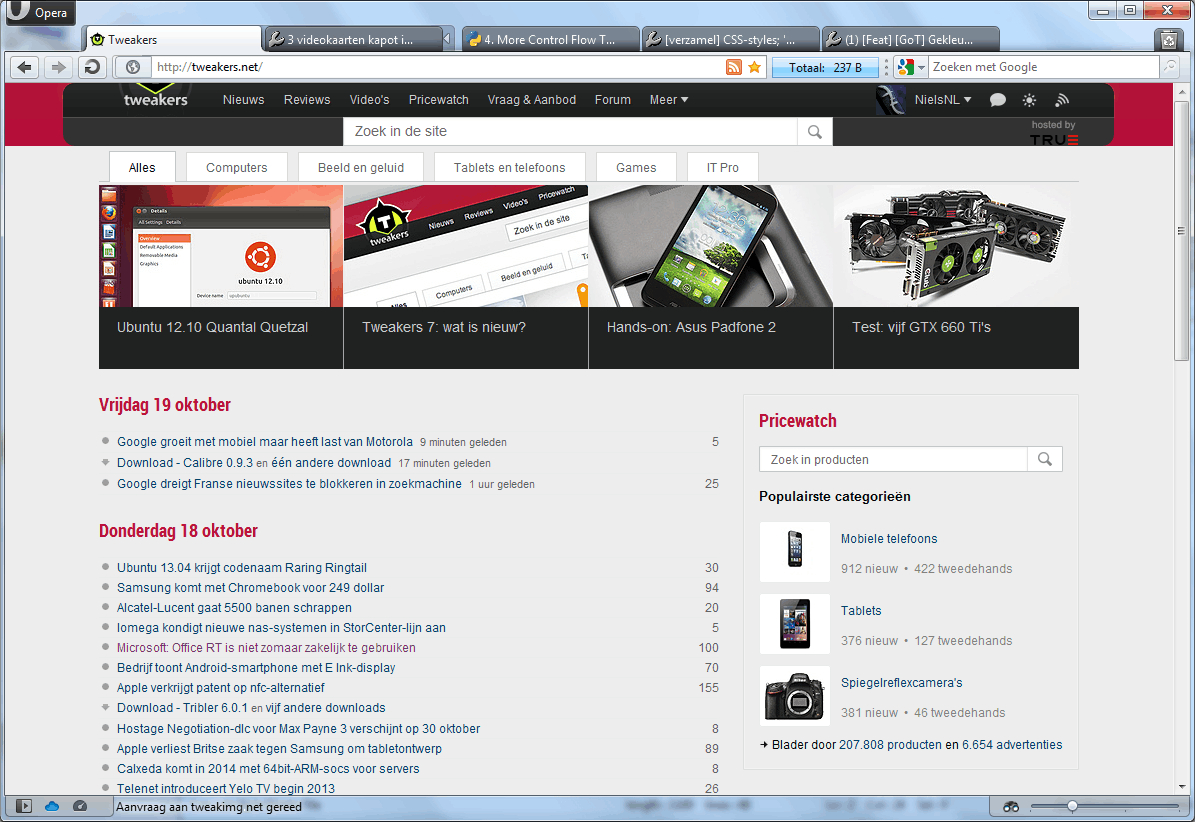Viewport: 1195px width, 822px height.
Task: Select the Games category tab
Action: (636, 168)
